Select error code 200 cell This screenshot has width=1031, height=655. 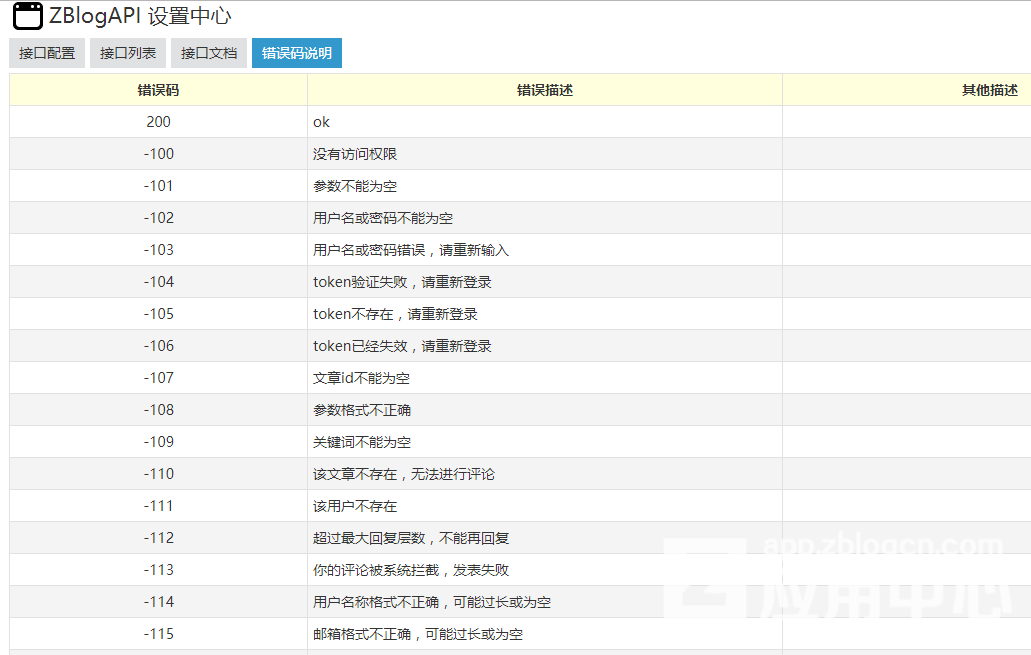tap(158, 122)
